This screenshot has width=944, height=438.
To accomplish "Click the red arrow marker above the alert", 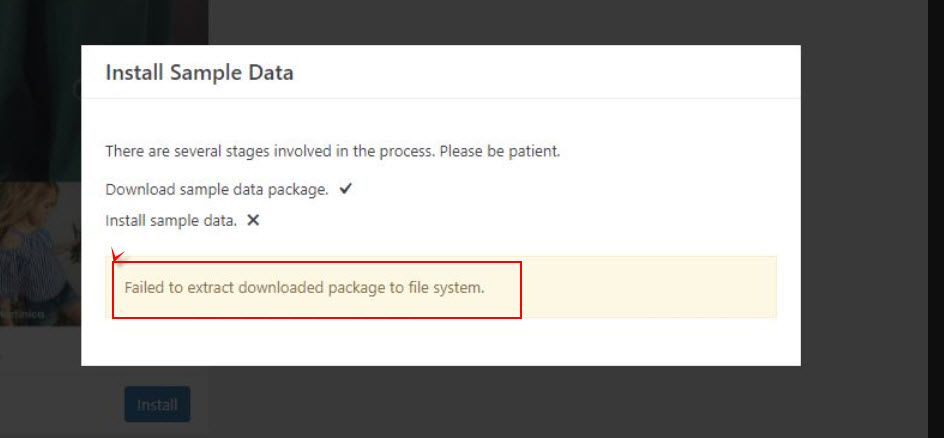I will [117, 254].
